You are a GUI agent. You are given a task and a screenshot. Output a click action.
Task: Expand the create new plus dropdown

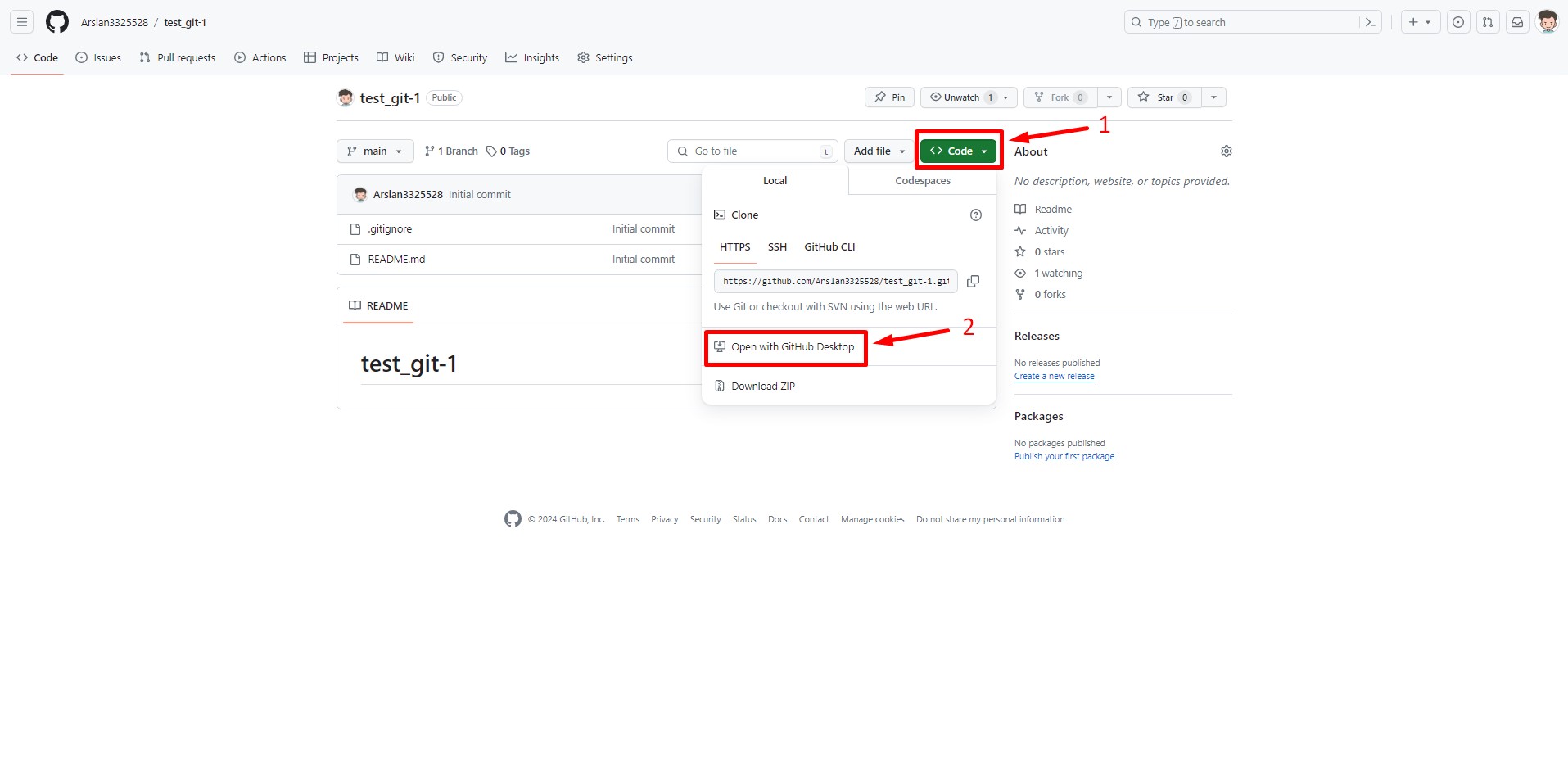1421,22
